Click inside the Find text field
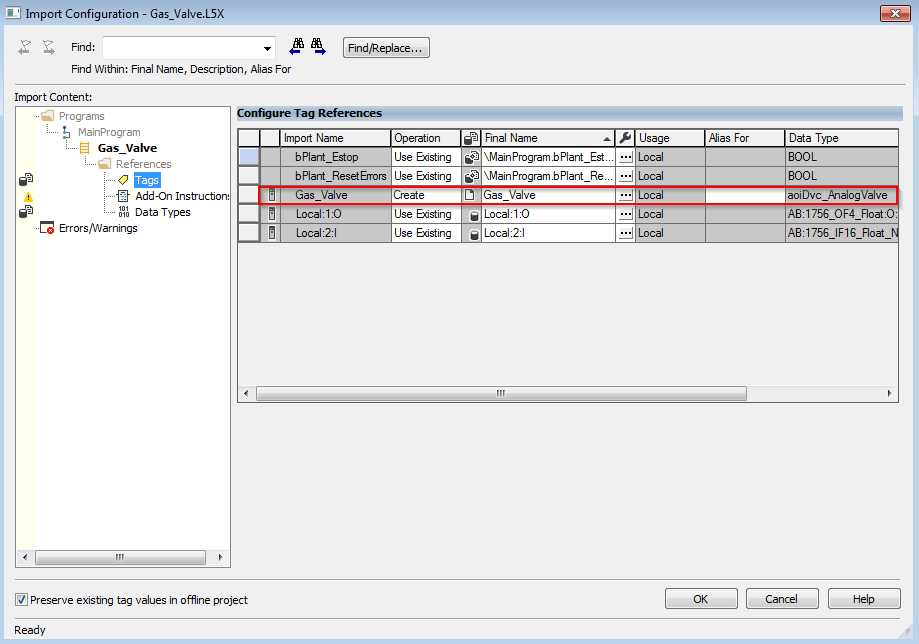This screenshot has width=919, height=644. 182,48
